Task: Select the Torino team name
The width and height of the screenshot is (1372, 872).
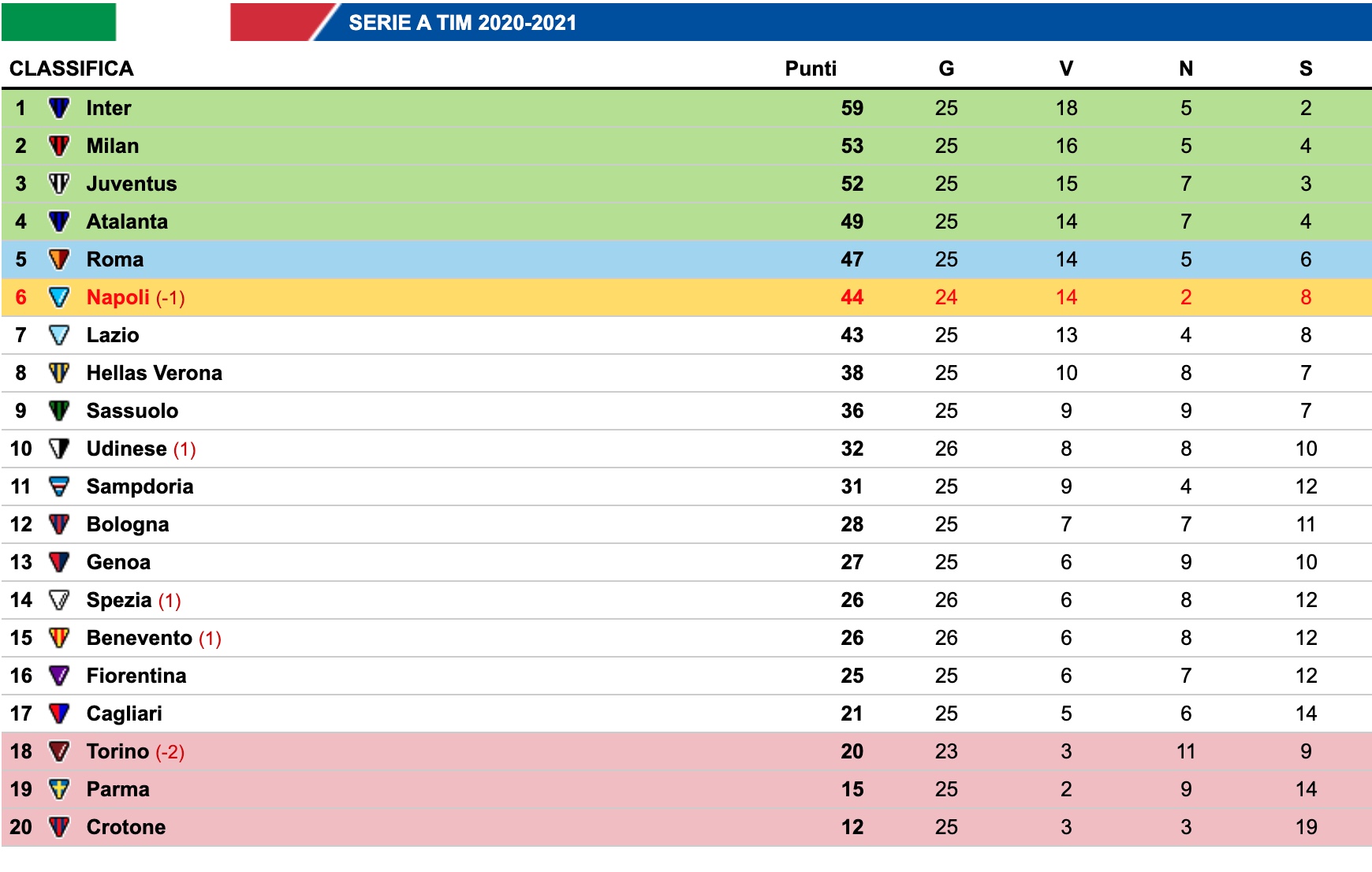Action: pos(117,751)
